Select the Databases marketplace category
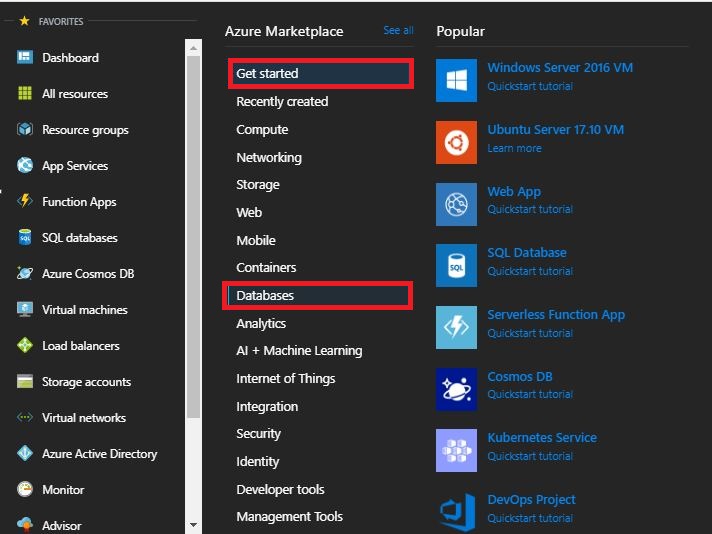The height and width of the screenshot is (534, 712). click(265, 295)
